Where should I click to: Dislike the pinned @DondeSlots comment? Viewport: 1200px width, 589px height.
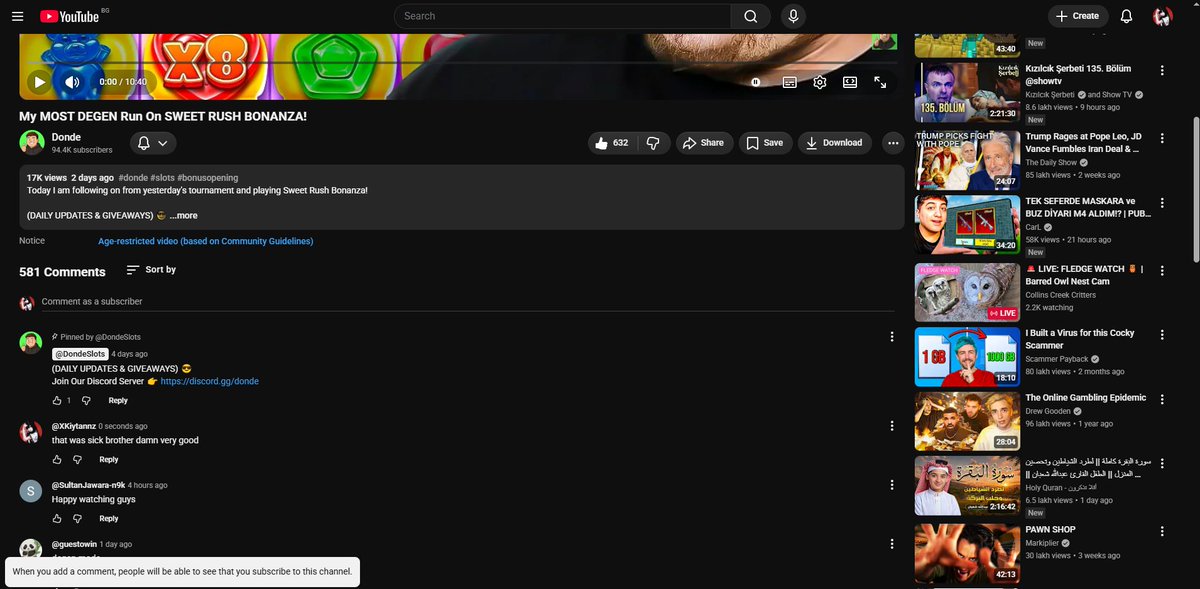click(x=86, y=400)
